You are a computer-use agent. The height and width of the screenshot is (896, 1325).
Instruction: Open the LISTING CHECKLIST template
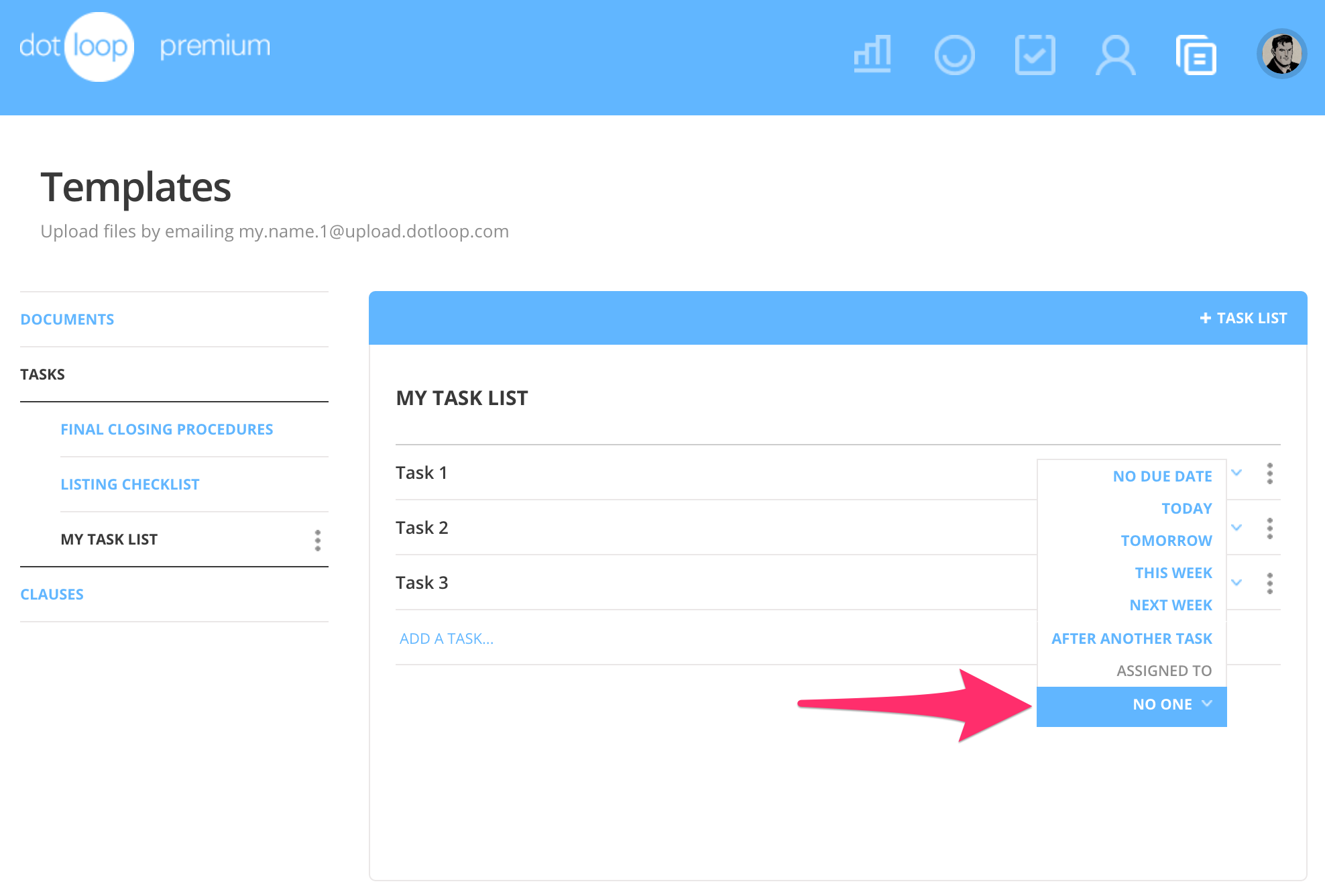(129, 484)
